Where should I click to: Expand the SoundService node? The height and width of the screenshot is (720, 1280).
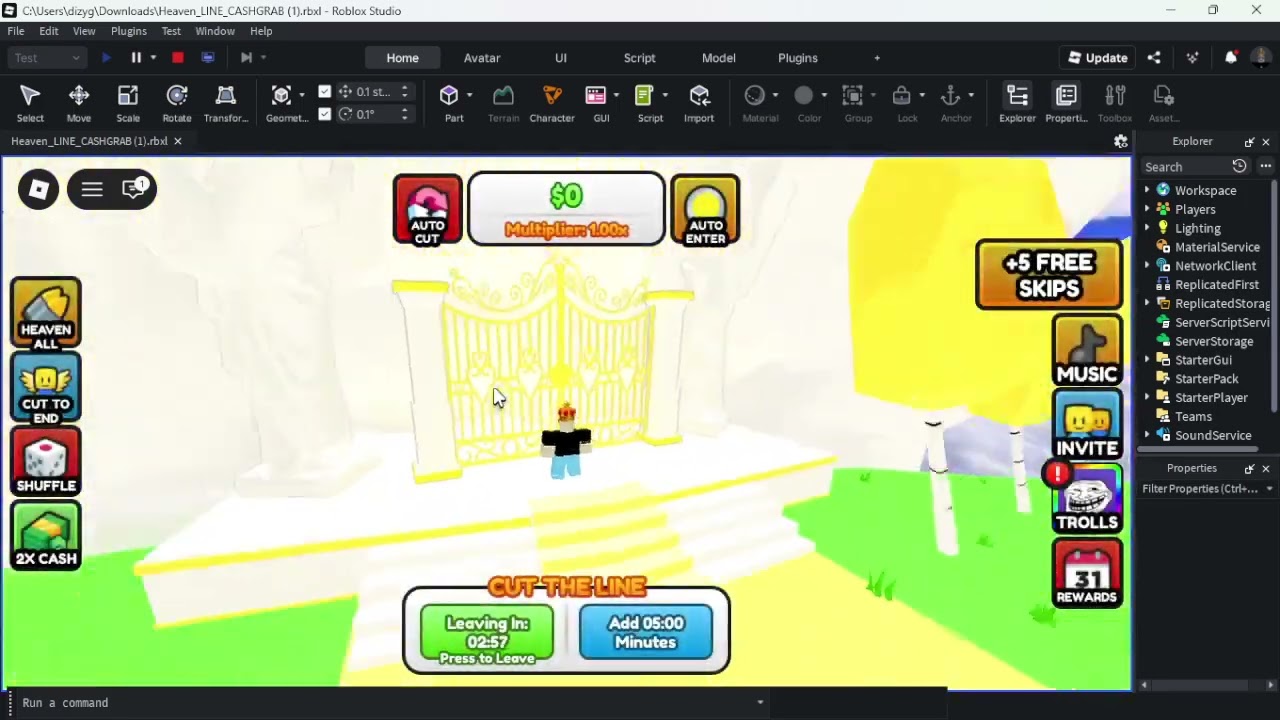(1147, 436)
